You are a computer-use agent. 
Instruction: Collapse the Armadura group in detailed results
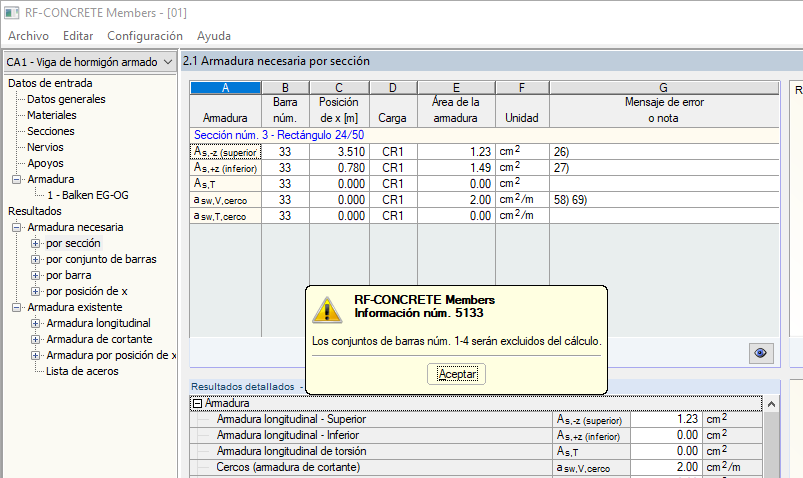198,403
